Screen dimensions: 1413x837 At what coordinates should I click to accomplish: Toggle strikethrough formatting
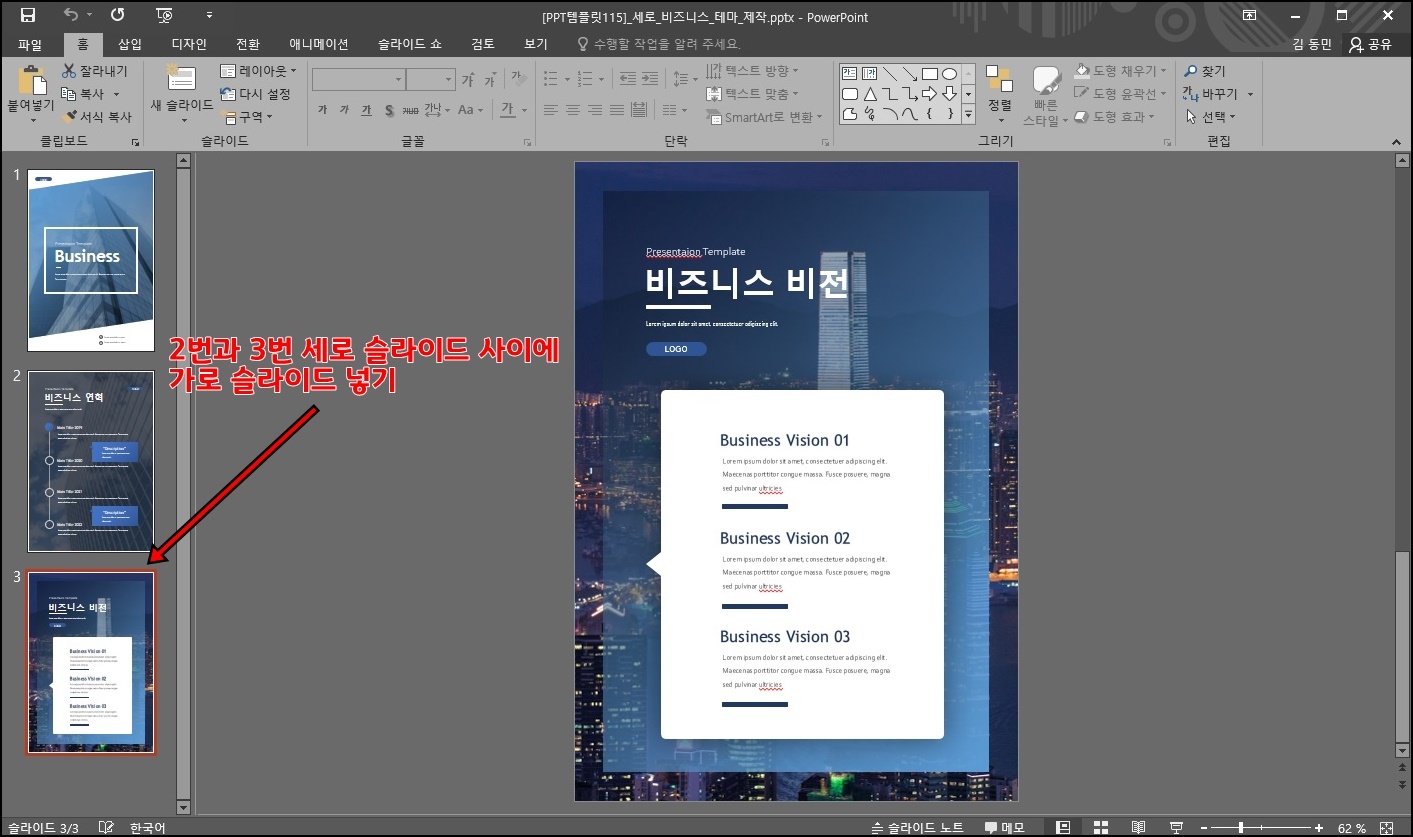410,110
